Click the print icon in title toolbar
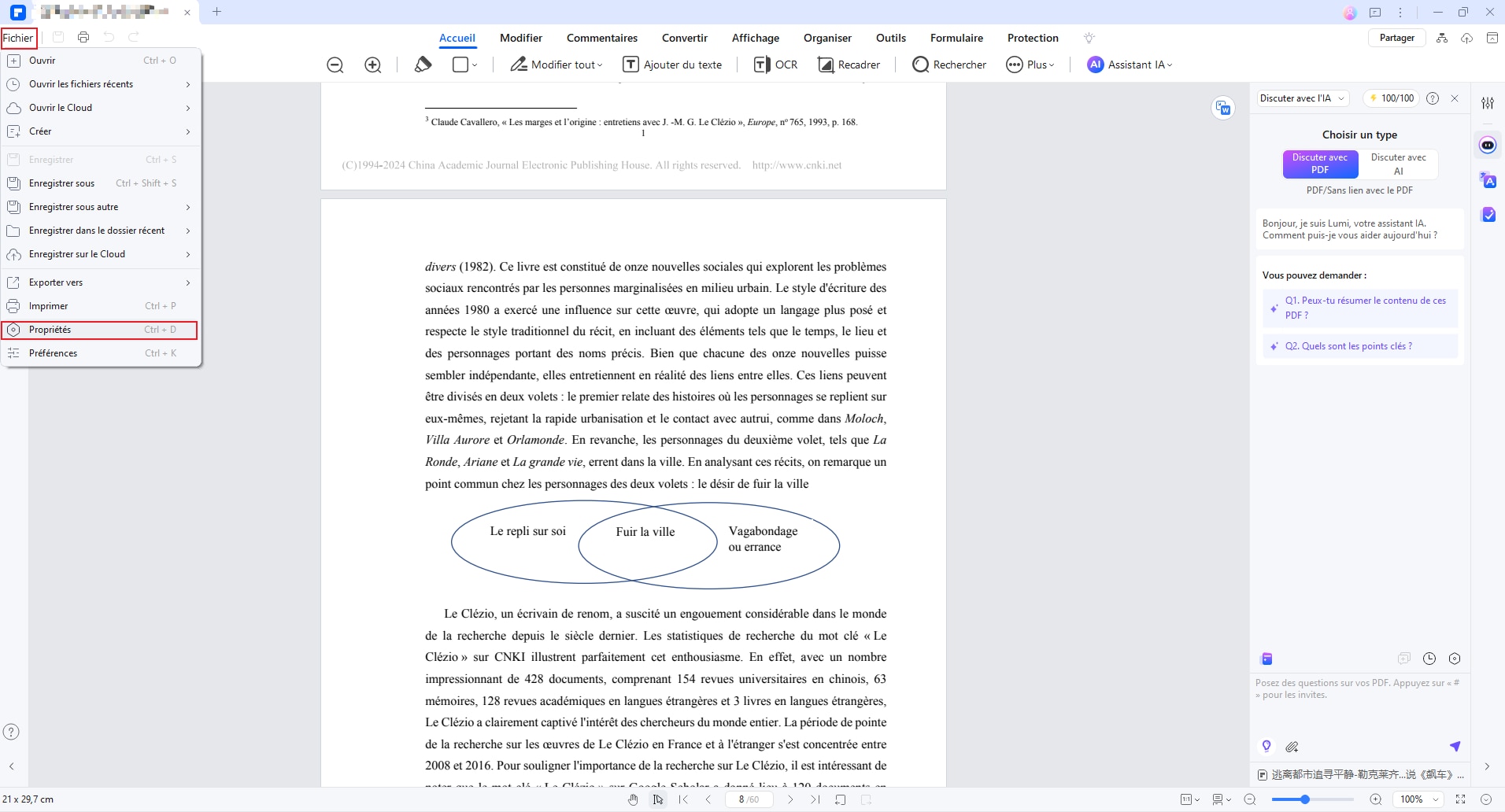 click(x=83, y=37)
